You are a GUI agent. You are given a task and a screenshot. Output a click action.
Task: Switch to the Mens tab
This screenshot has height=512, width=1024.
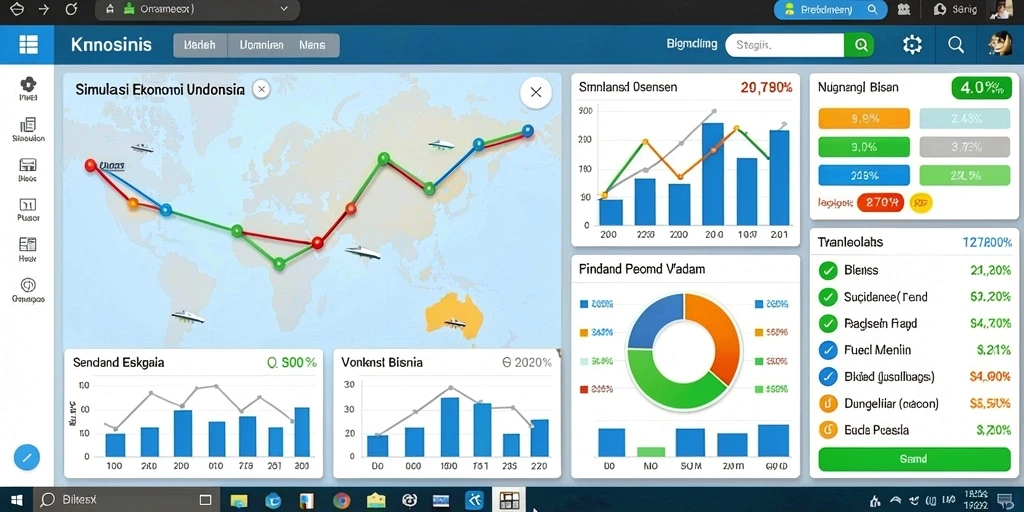[x=312, y=46]
